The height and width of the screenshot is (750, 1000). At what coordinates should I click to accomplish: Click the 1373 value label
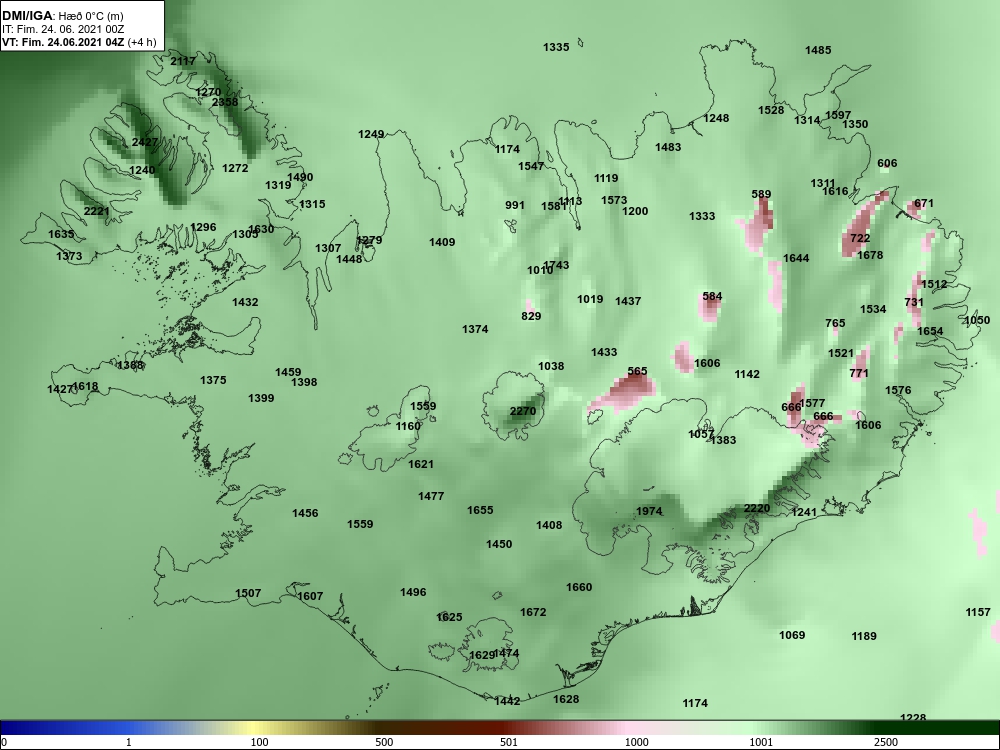tap(69, 256)
